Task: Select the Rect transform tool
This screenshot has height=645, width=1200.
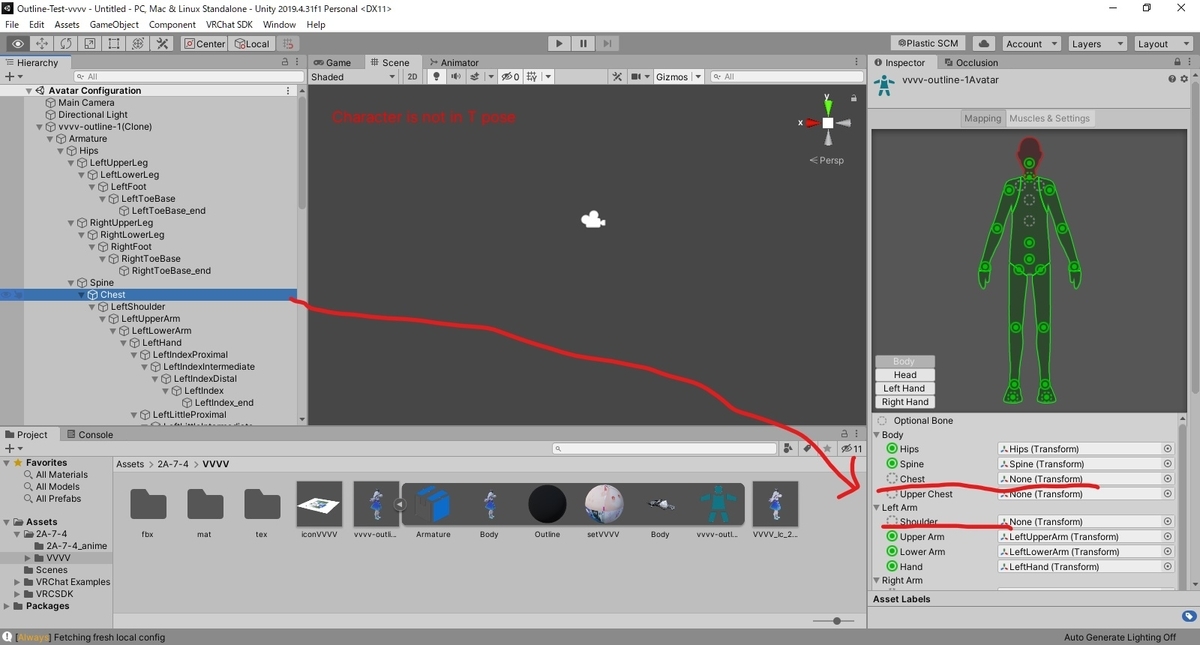Action: tap(114, 44)
